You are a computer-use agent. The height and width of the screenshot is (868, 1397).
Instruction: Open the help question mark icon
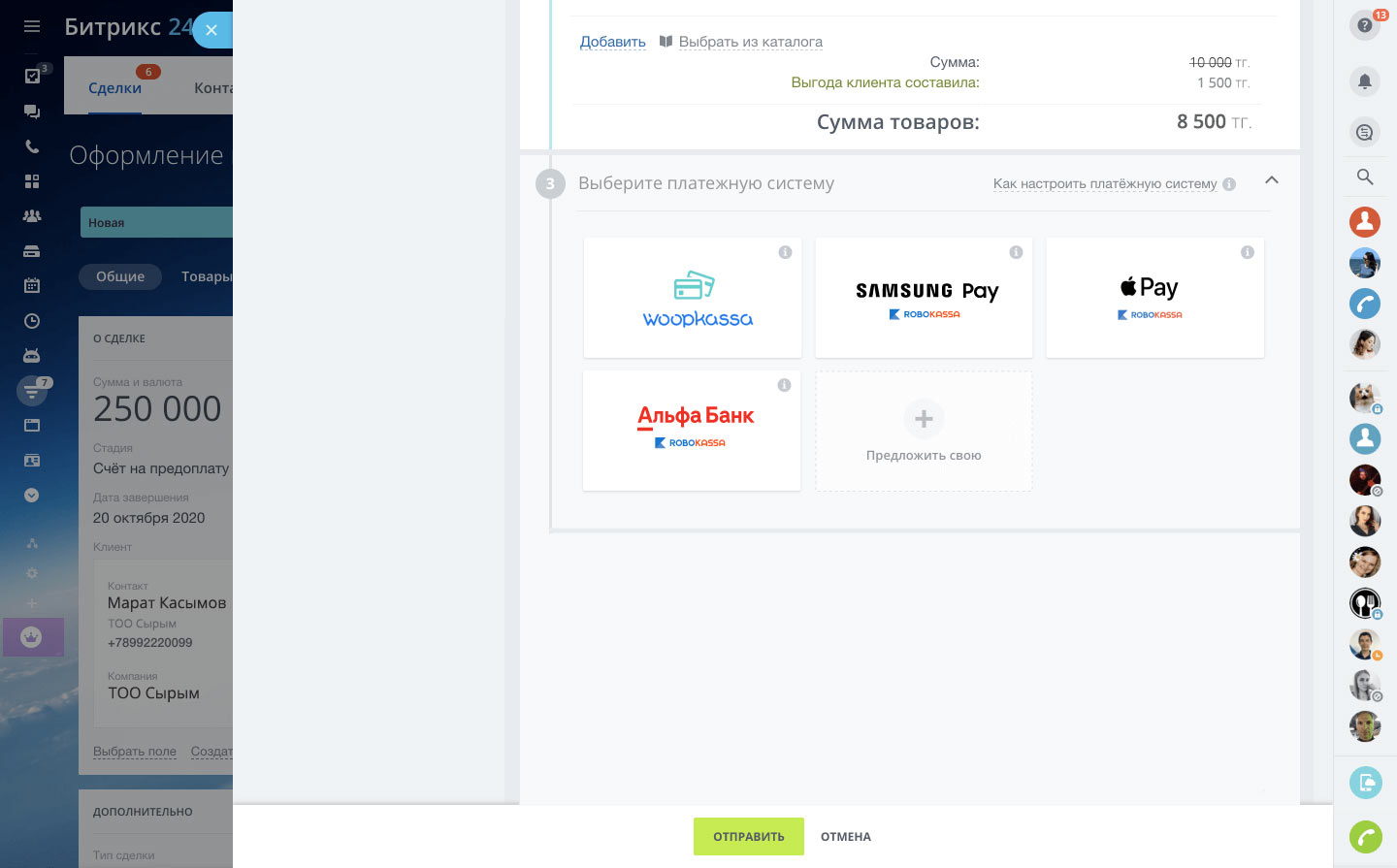click(1364, 25)
